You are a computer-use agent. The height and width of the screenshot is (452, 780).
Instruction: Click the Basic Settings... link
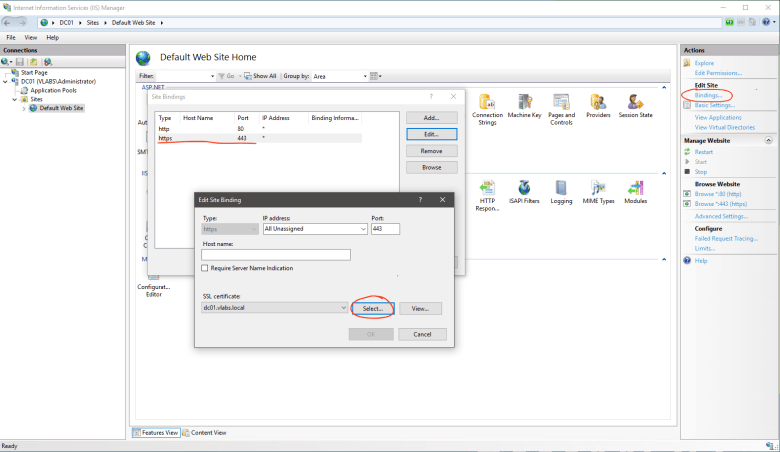click(x=715, y=105)
